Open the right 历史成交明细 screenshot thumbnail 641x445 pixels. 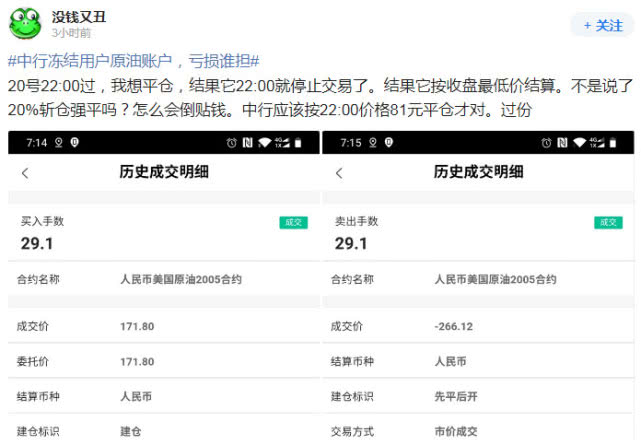click(478, 288)
